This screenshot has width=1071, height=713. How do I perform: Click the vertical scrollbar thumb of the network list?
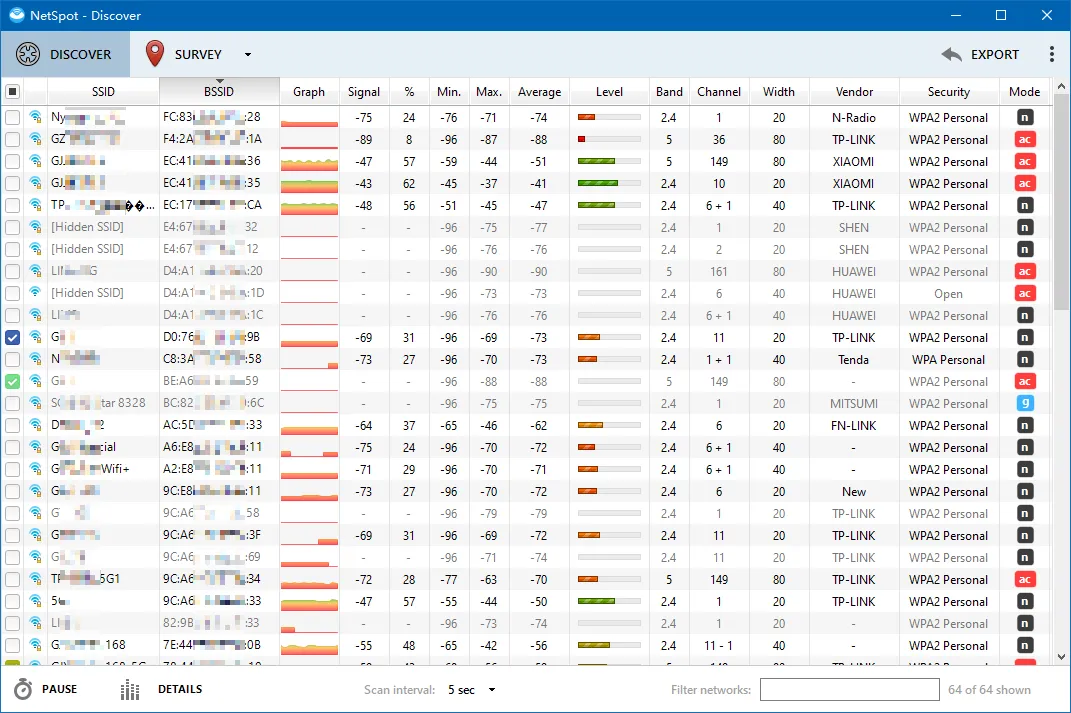click(1061, 202)
